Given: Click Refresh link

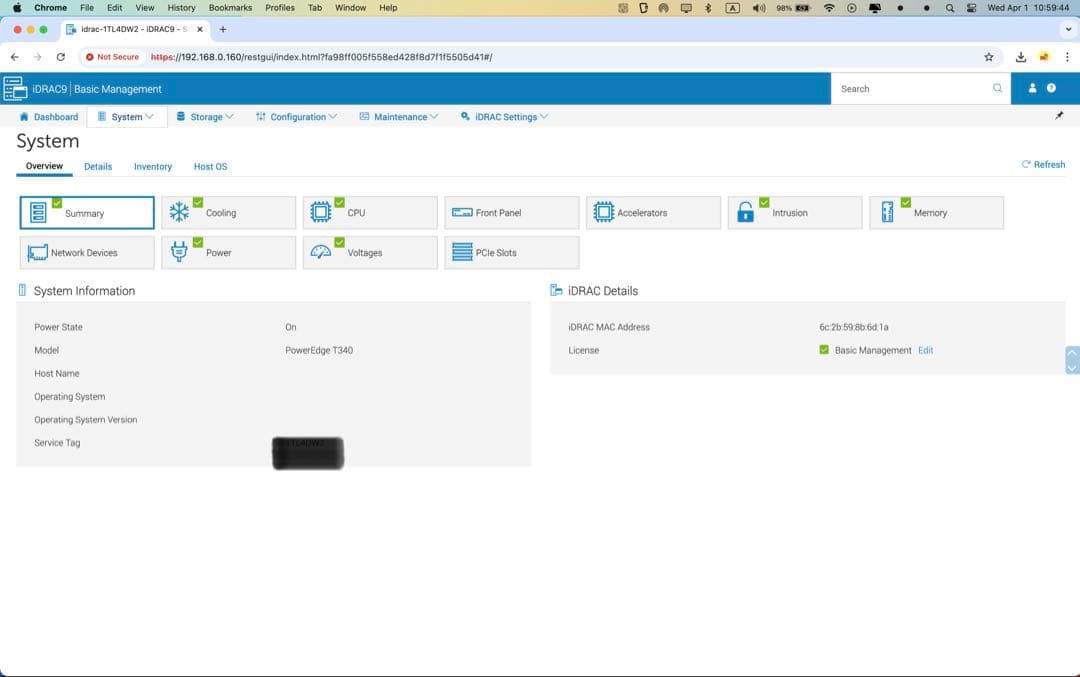Looking at the screenshot, I should click(x=1043, y=165).
